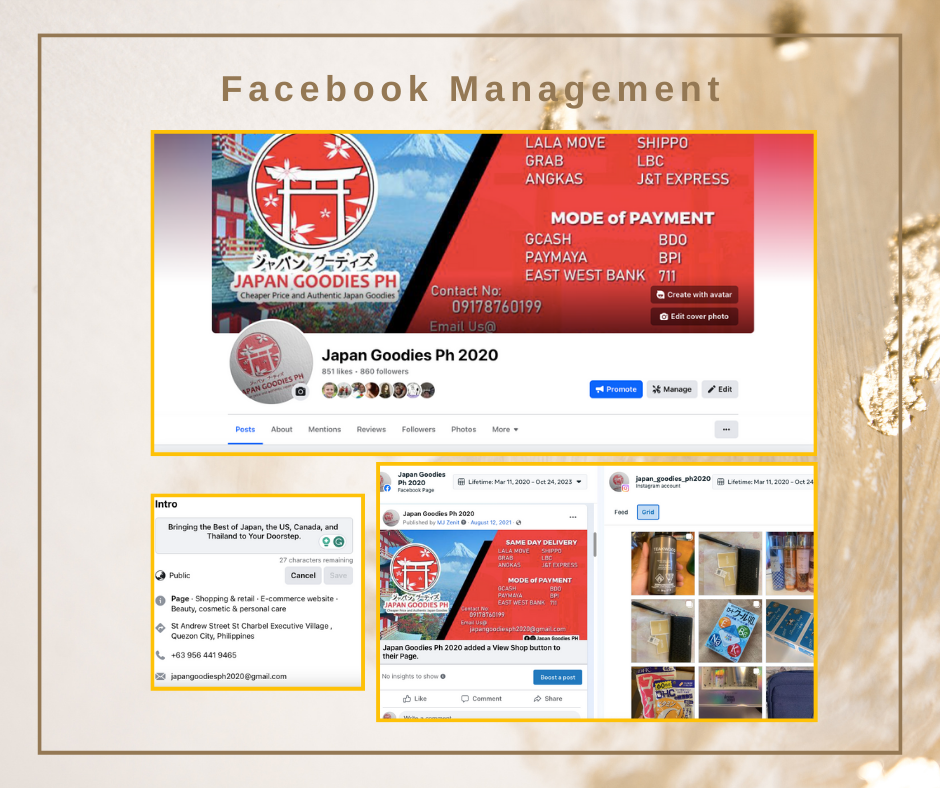This screenshot has height=788, width=940.
Task: Click the post preview's vertical scrollbar
Action: [594, 545]
